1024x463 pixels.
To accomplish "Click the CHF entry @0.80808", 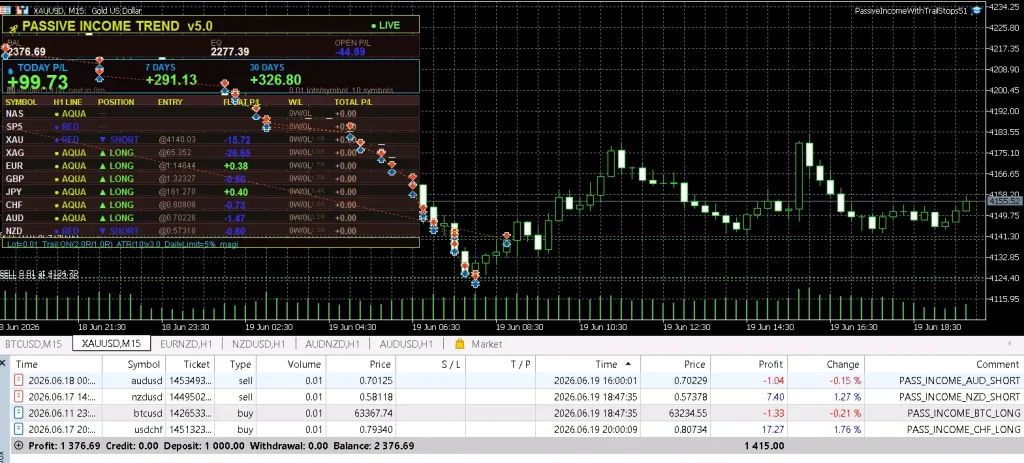I will [x=177, y=205].
